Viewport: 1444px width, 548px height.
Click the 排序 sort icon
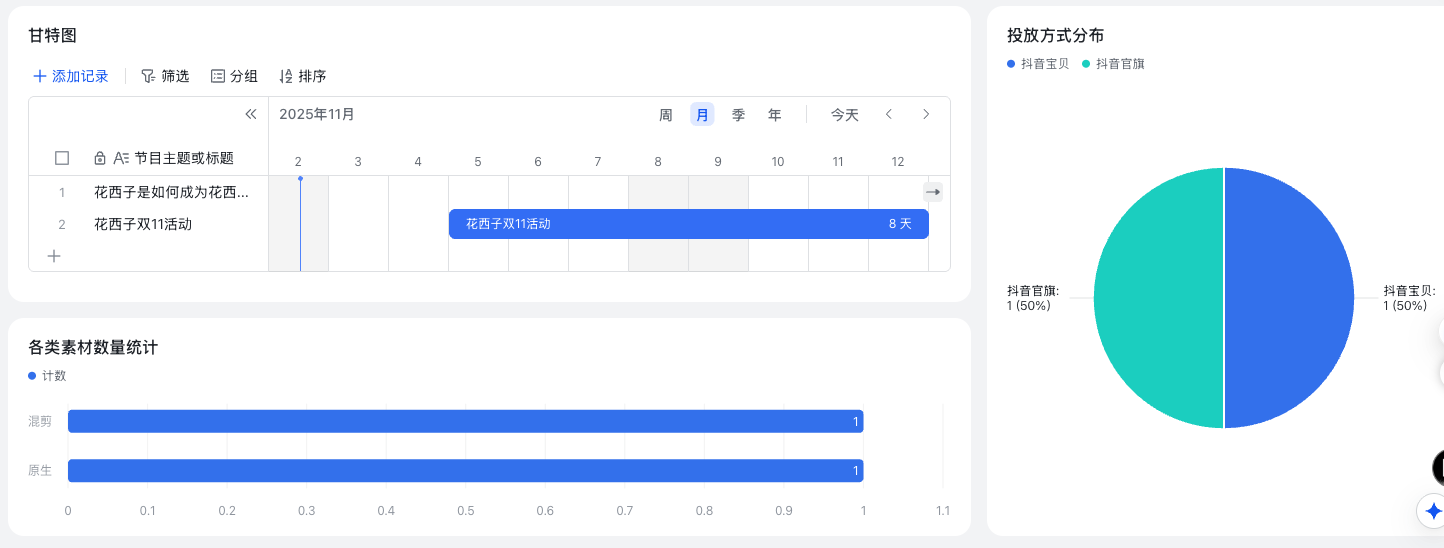click(286, 76)
